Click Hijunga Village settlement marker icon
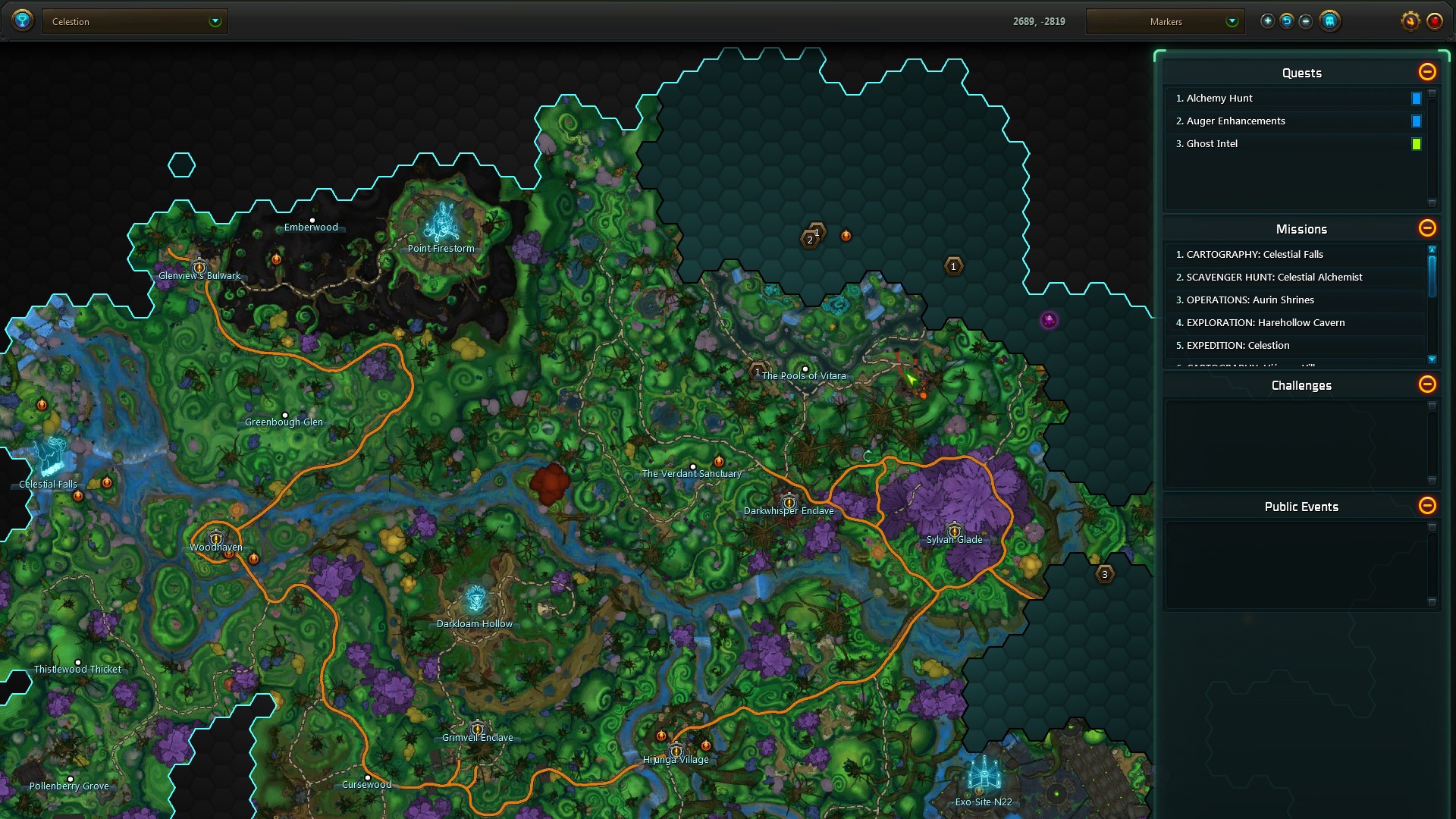The height and width of the screenshot is (819, 1456). click(676, 751)
